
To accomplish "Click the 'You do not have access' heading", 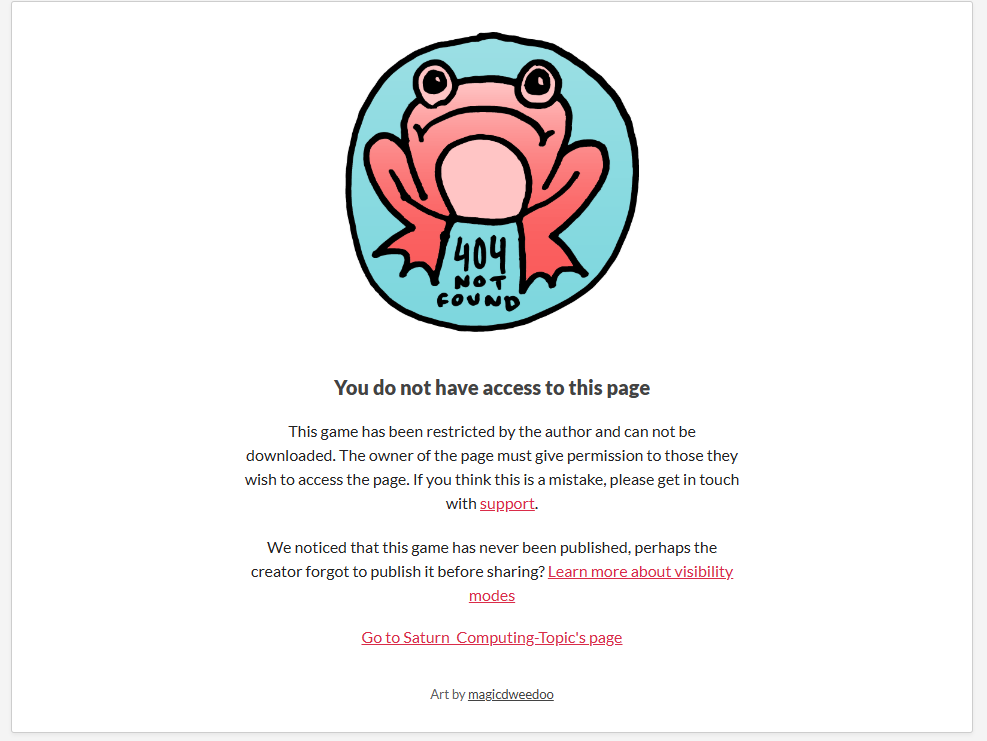I will [492, 388].
